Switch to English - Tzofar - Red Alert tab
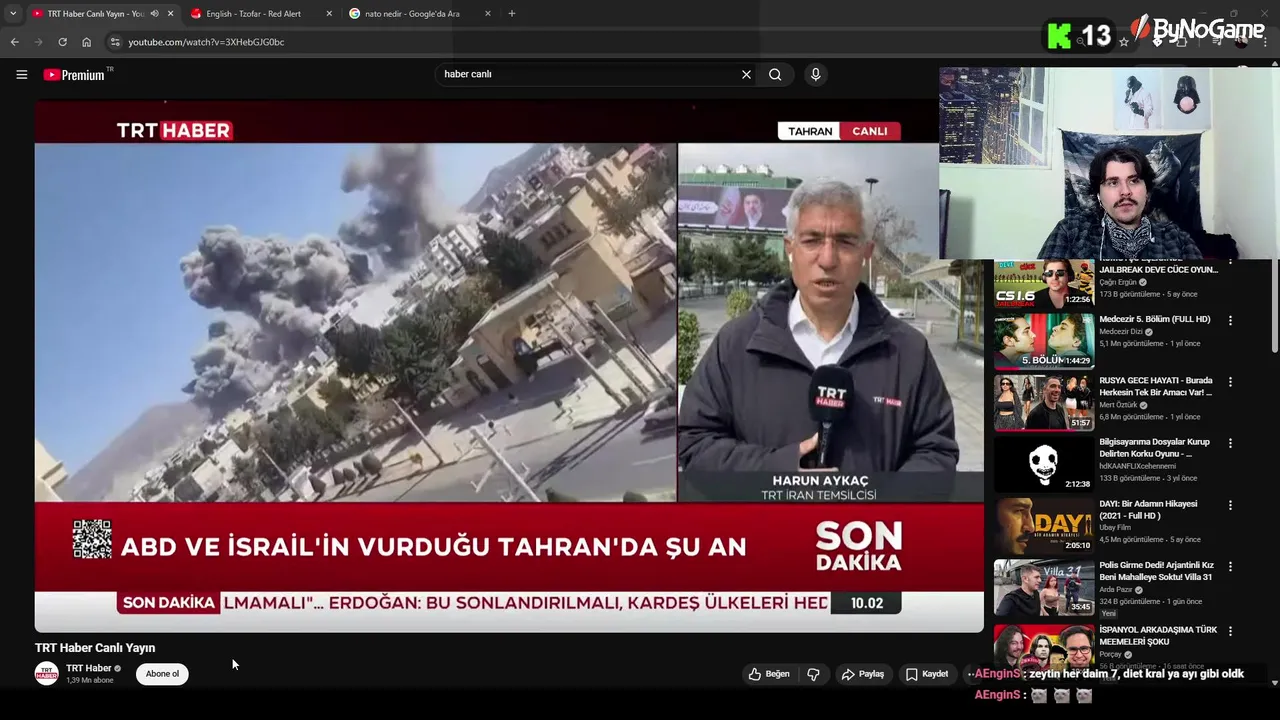1280x720 pixels. 262,14
